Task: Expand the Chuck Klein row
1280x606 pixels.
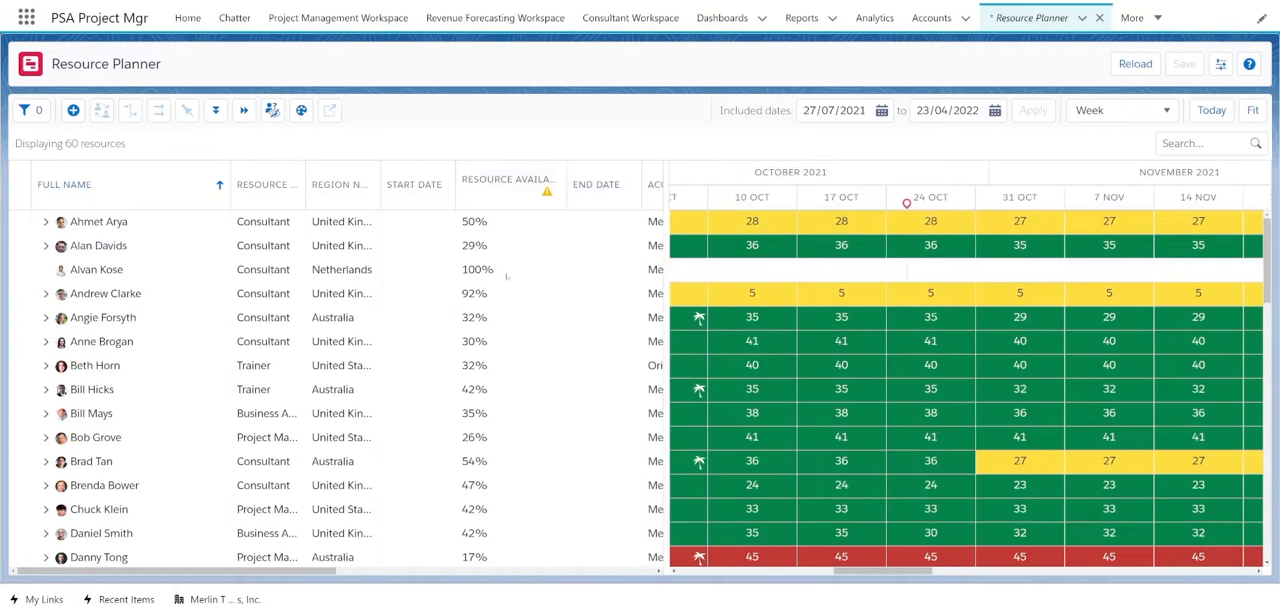Action: pos(46,509)
